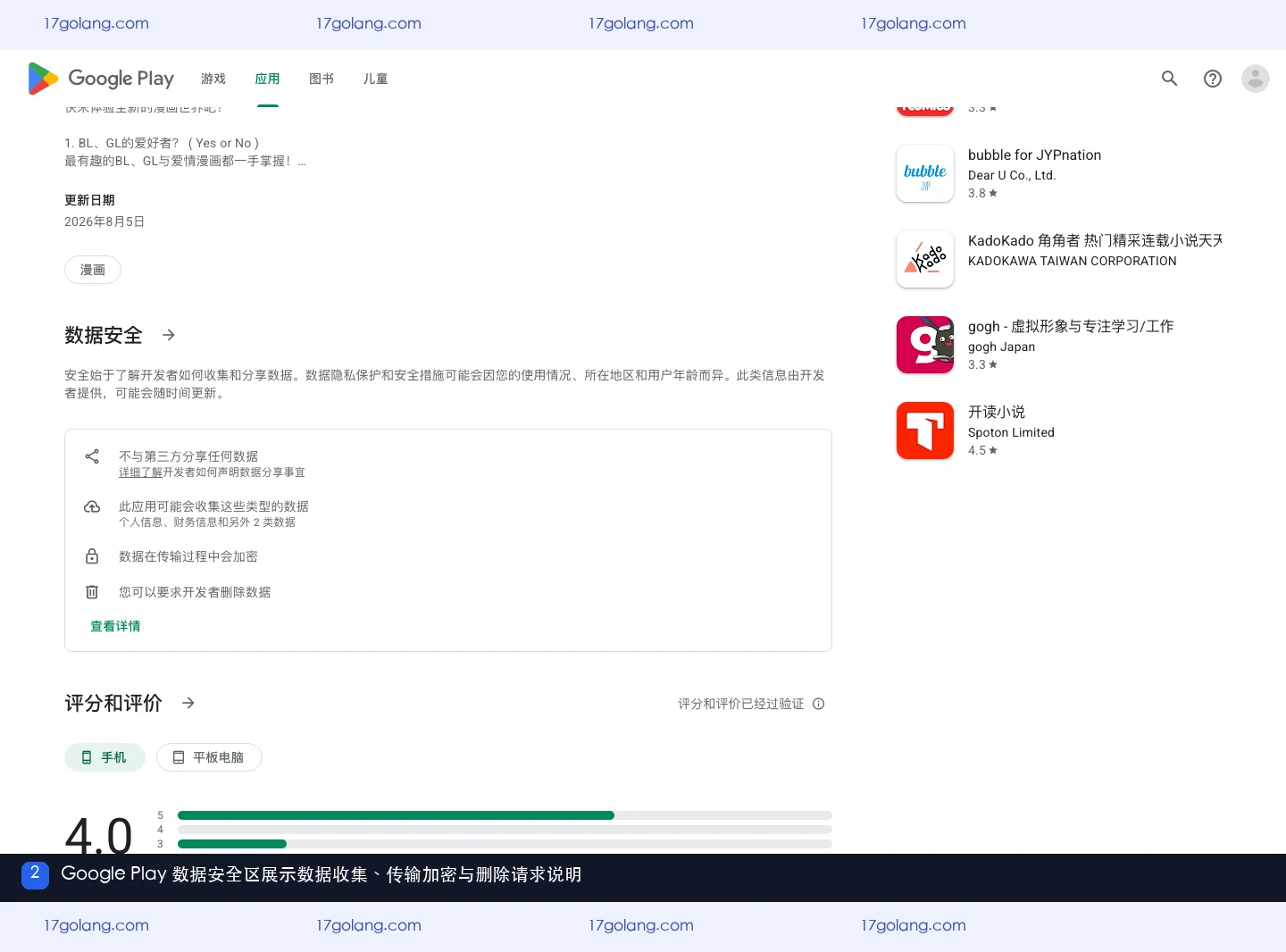Image resolution: width=1286 pixels, height=952 pixels.
Task: Click the 数据安全 heading
Action: [x=104, y=335]
